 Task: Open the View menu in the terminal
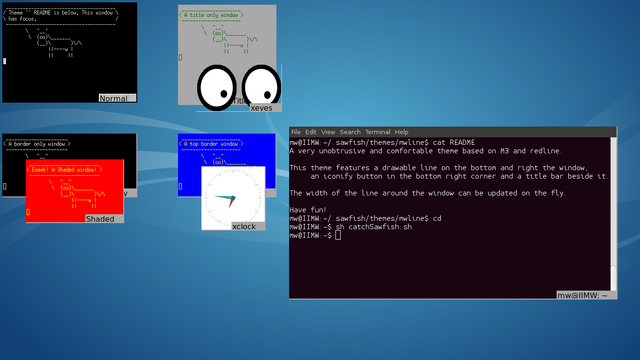328,132
